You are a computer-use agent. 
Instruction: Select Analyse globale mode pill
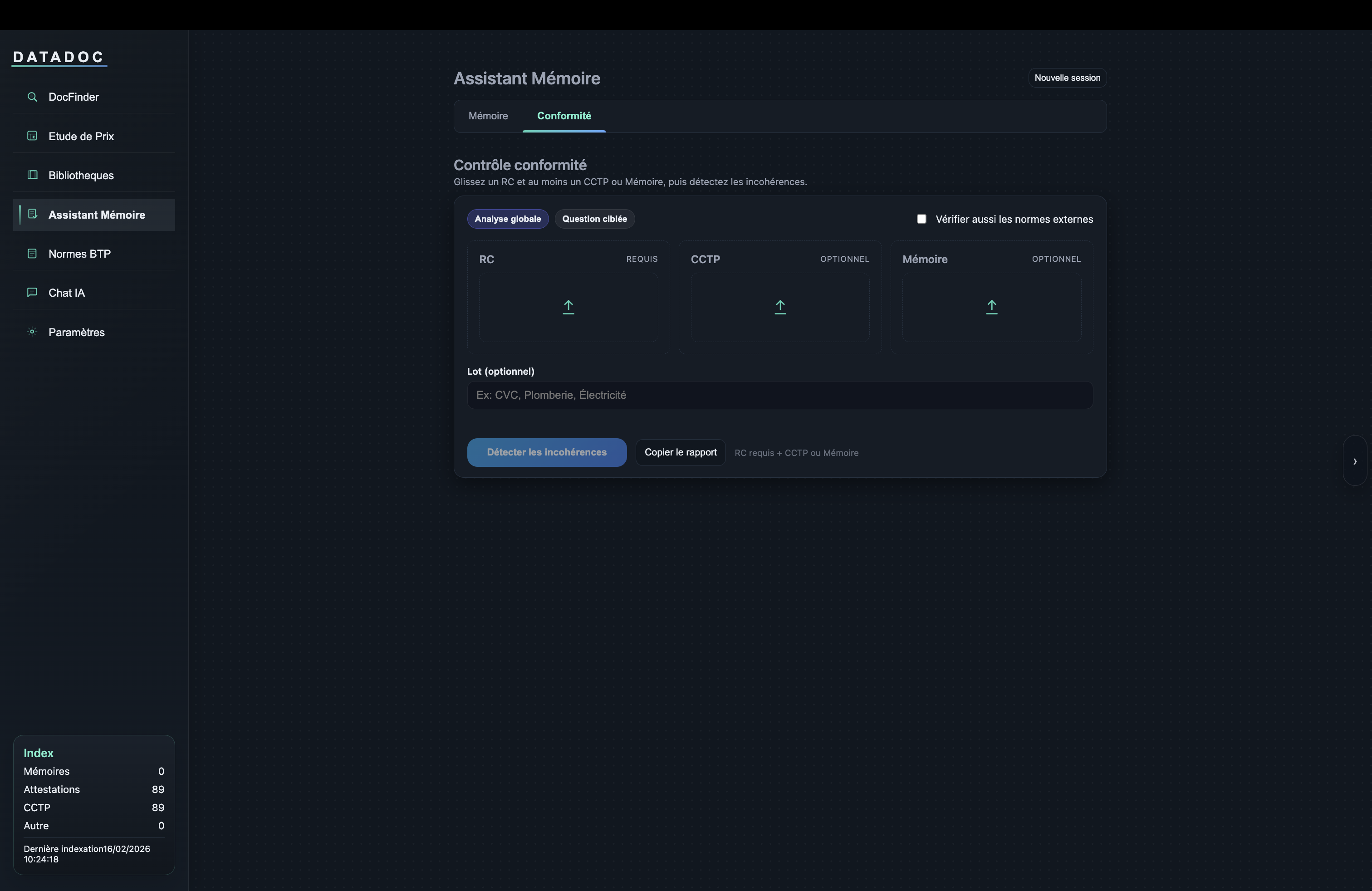point(507,219)
